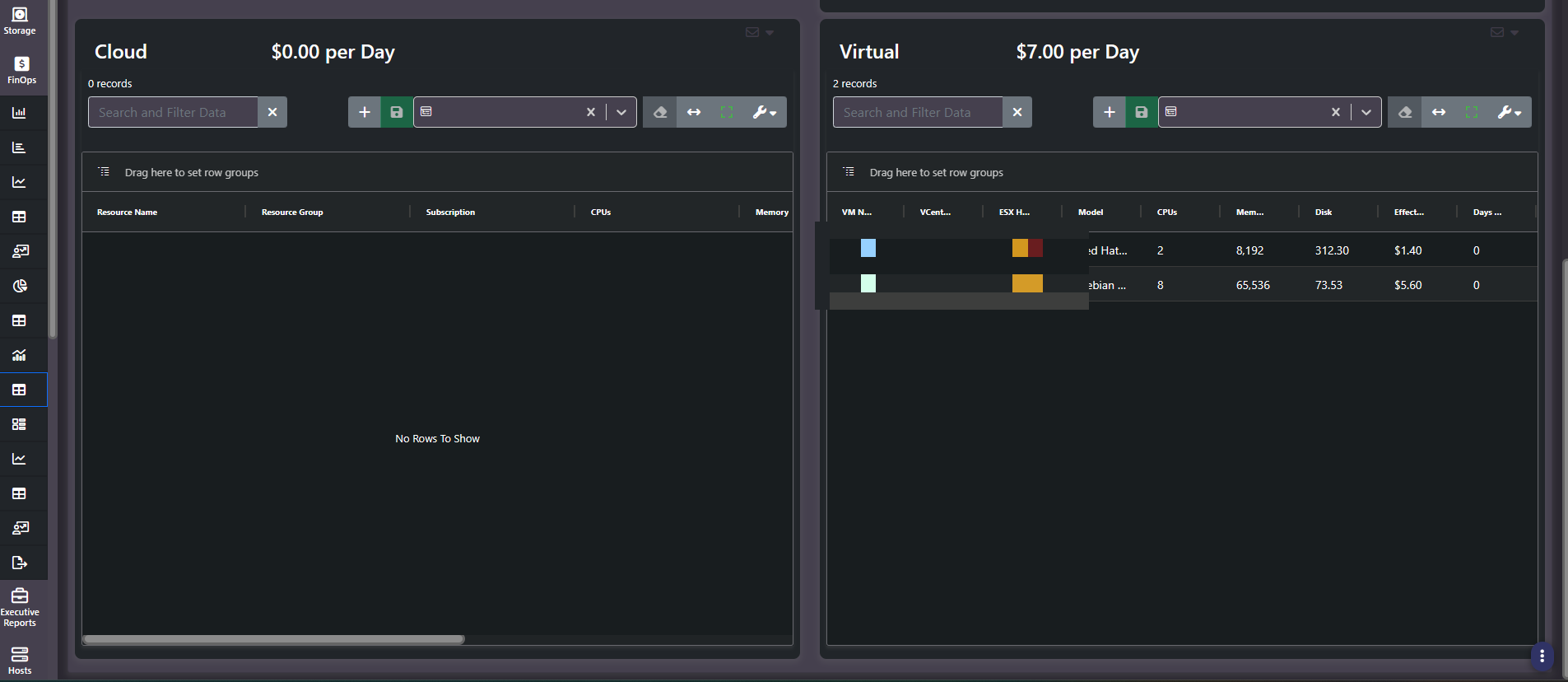Sort Virtual grid by Model column
Image resolution: width=1568 pixels, height=682 pixels.
(x=1091, y=212)
